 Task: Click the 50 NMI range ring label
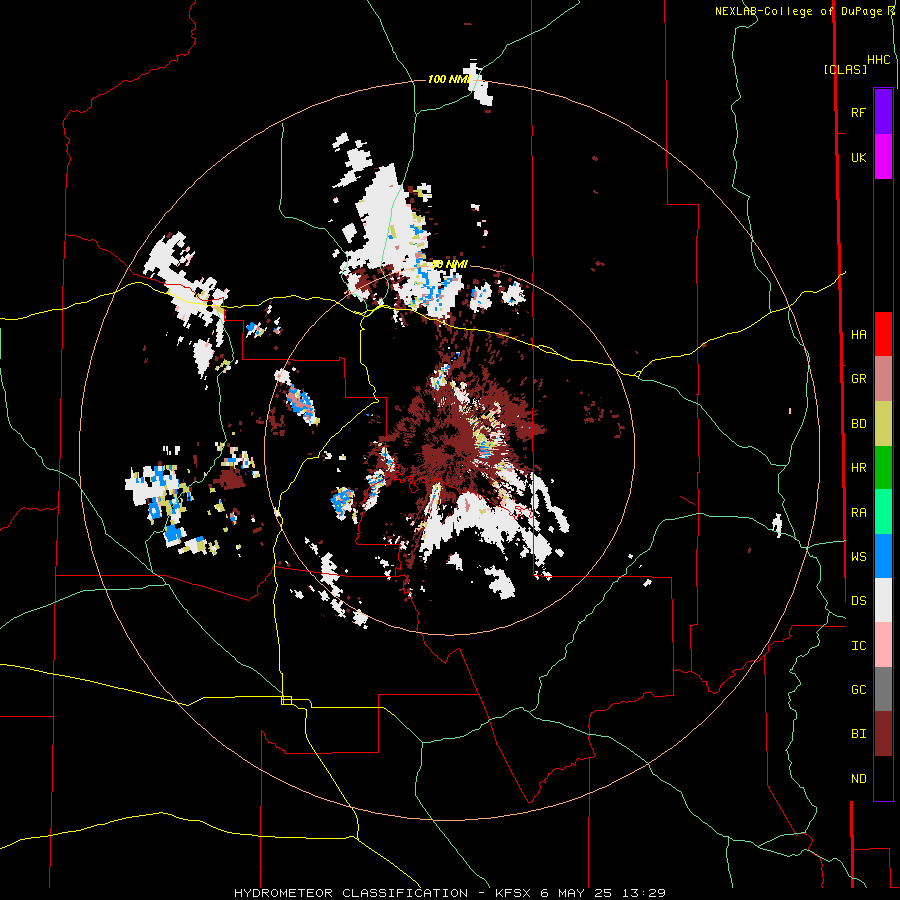[449, 265]
